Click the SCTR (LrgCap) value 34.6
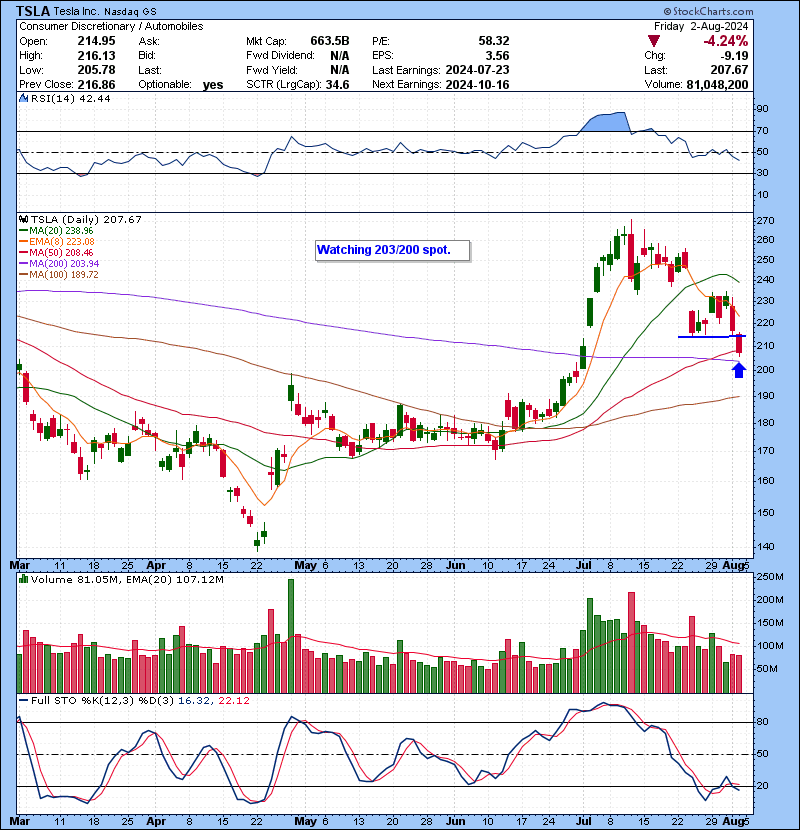800x830 pixels. click(x=338, y=85)
